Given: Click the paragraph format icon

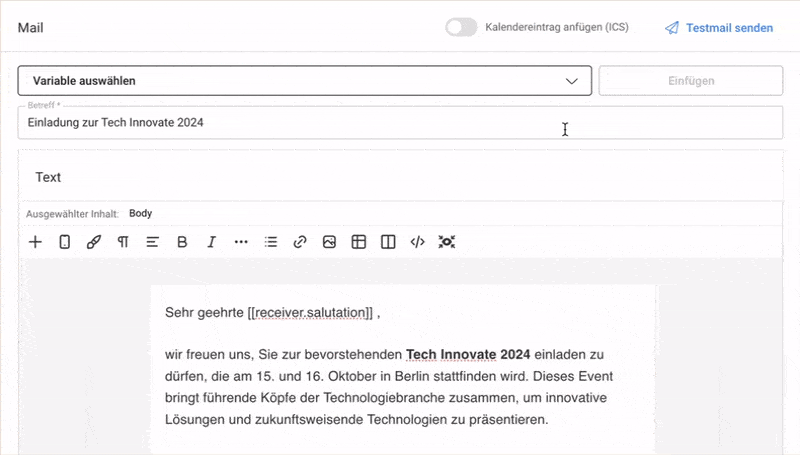Looking at the screenshot, I should 123,242.
